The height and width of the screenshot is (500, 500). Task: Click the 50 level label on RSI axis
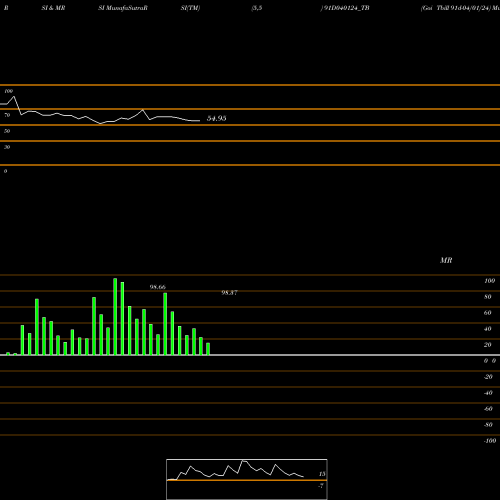pos(7,131)
